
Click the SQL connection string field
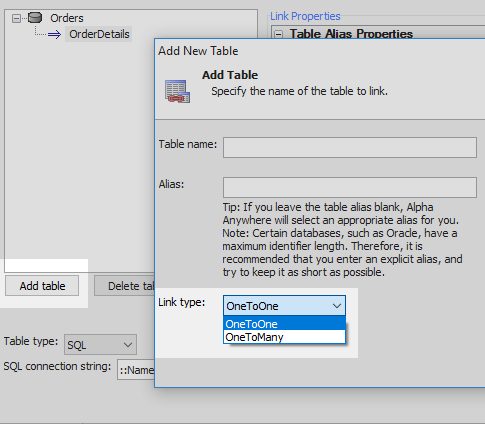(x=136, y=370)
